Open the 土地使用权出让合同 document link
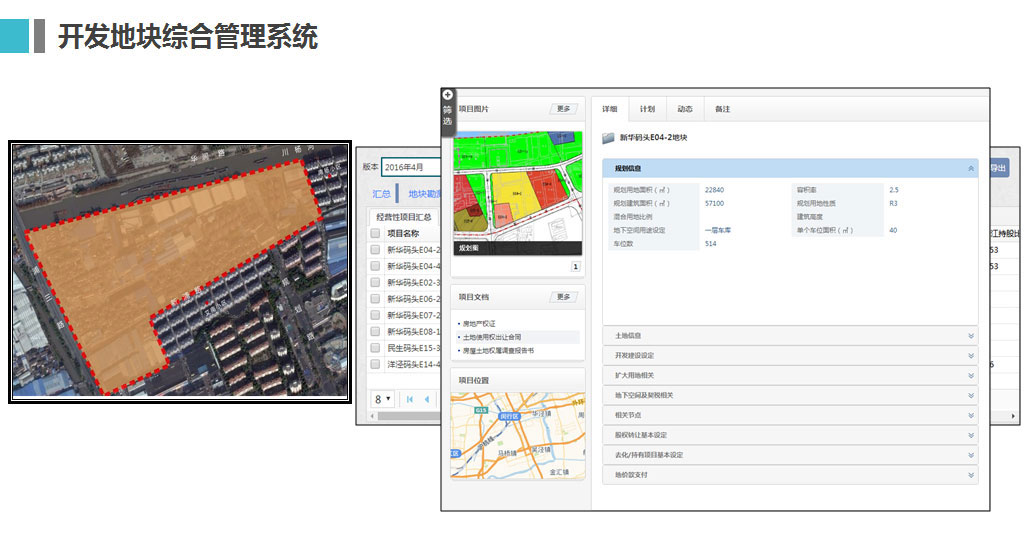This screenshot has width=1024, height=541. (491, 337)
